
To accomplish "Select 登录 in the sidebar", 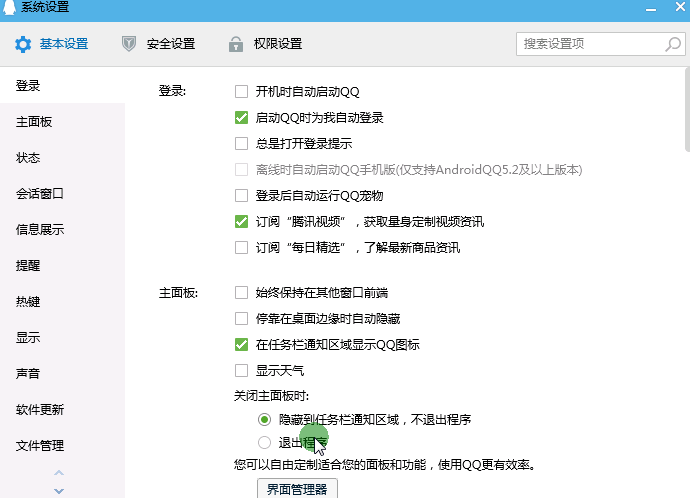I will [62, 85].
